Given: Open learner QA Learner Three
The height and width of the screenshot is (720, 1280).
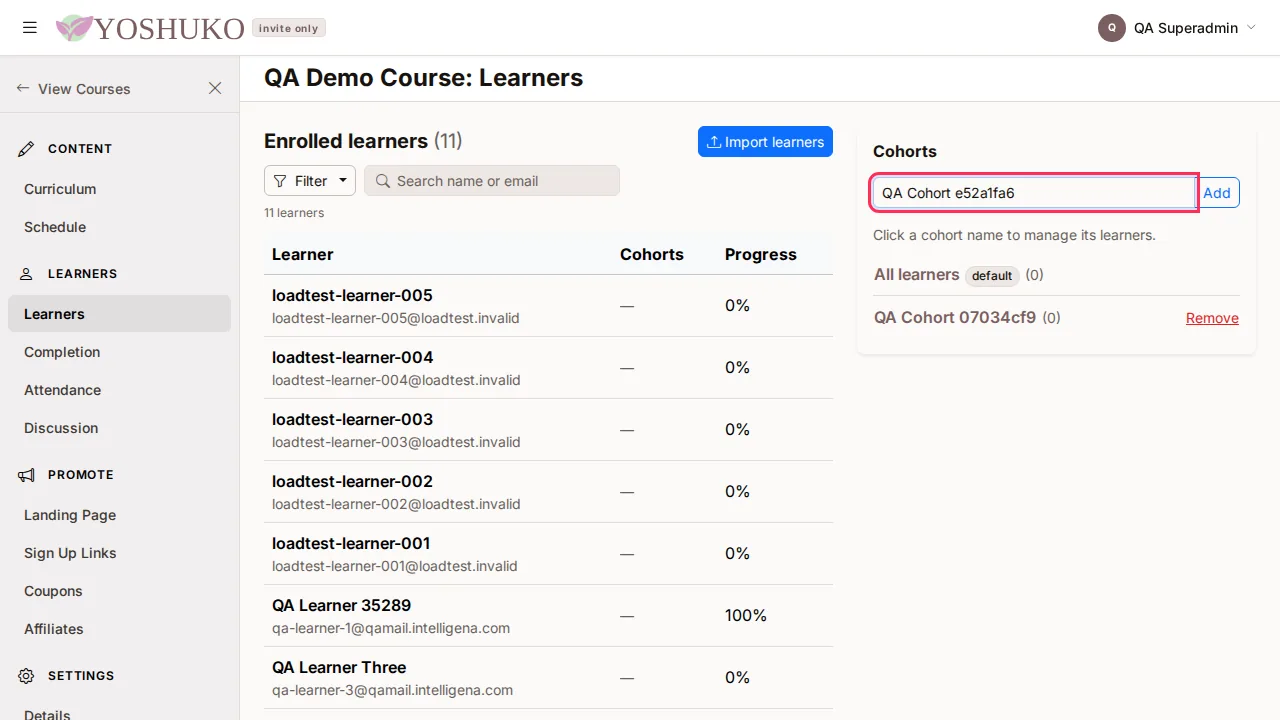Looking at the screenshot, I should tap(339, 668).
